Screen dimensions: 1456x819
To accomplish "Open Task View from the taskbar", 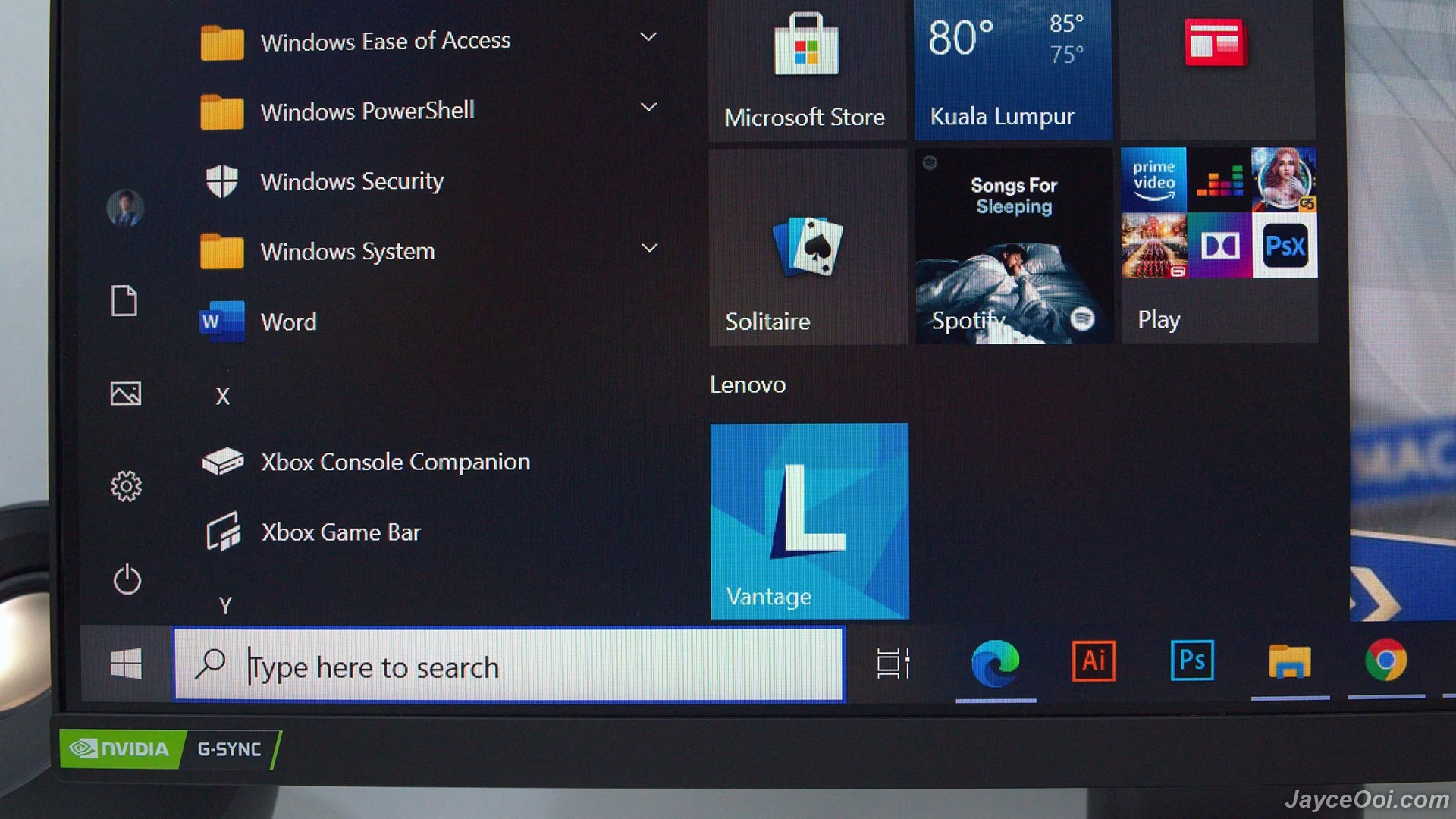I will coord(893,664).
